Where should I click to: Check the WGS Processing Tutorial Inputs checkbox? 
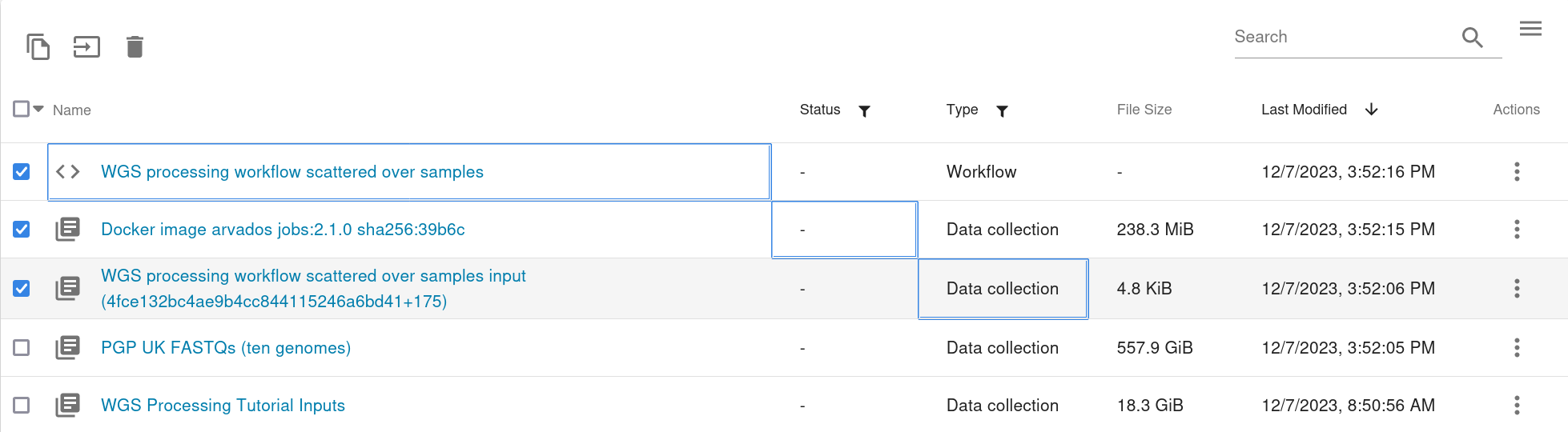[22, 405]
